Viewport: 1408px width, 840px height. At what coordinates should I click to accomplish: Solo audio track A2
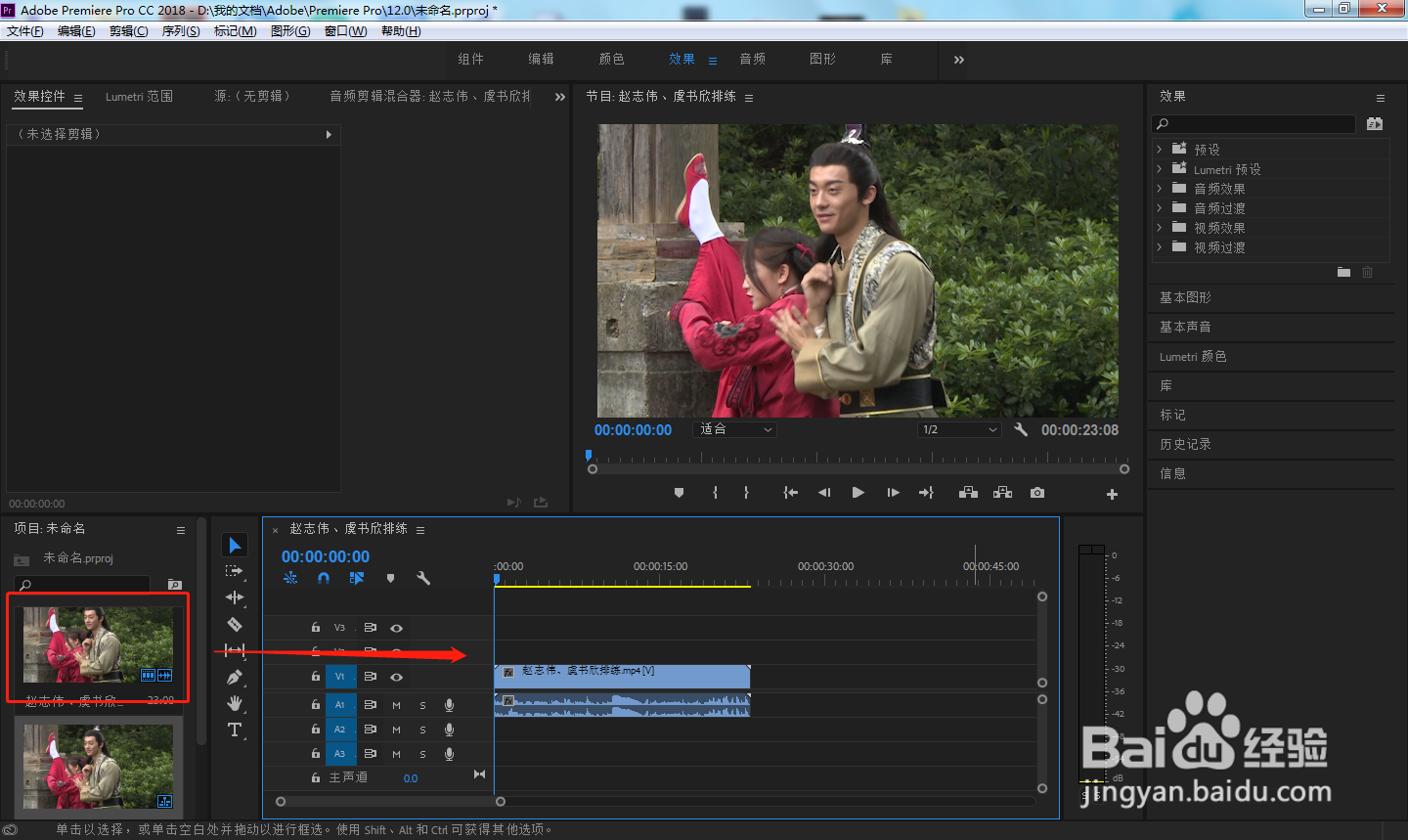click(x=422, y=729)
